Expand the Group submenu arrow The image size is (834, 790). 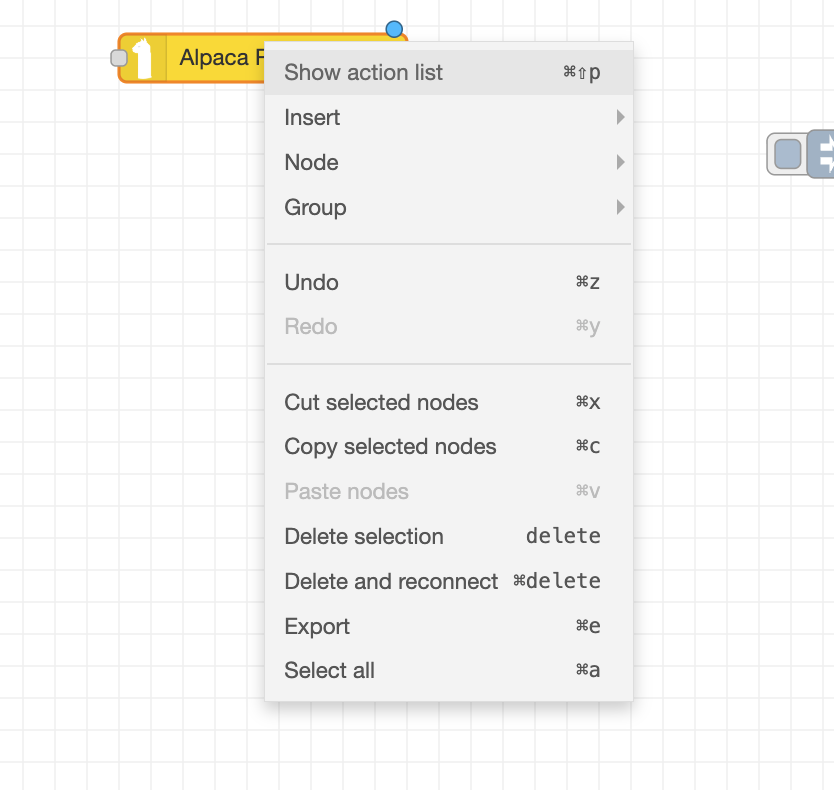point(620,207)
